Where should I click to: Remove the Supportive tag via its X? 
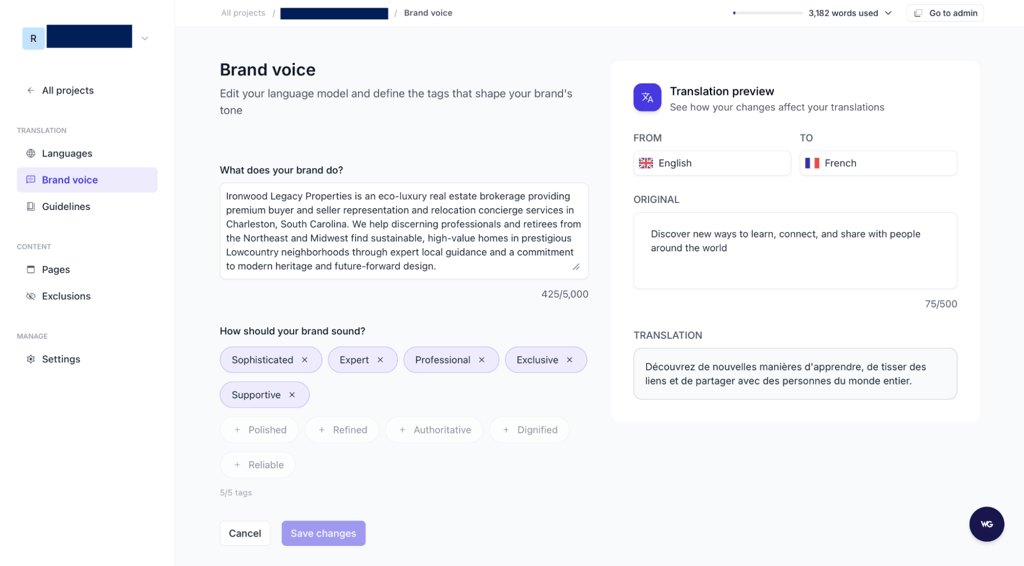292,395
